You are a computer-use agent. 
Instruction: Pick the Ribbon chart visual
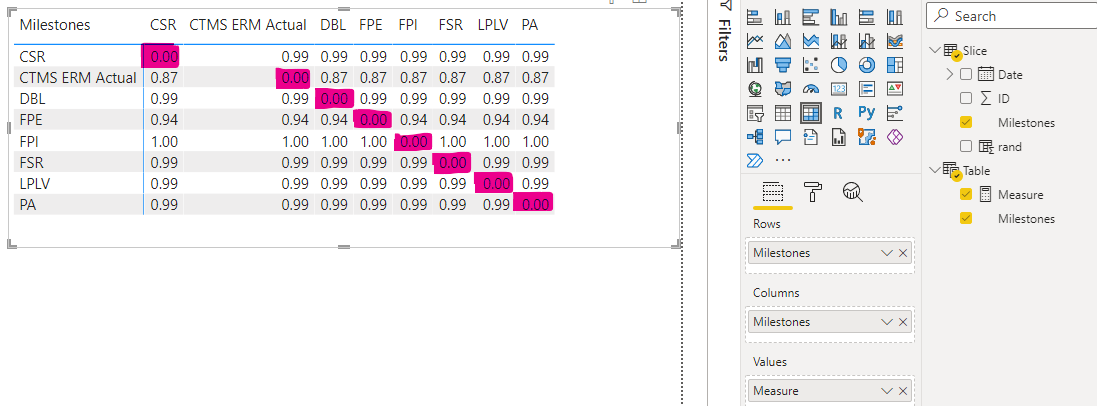(x=895, y=41)
